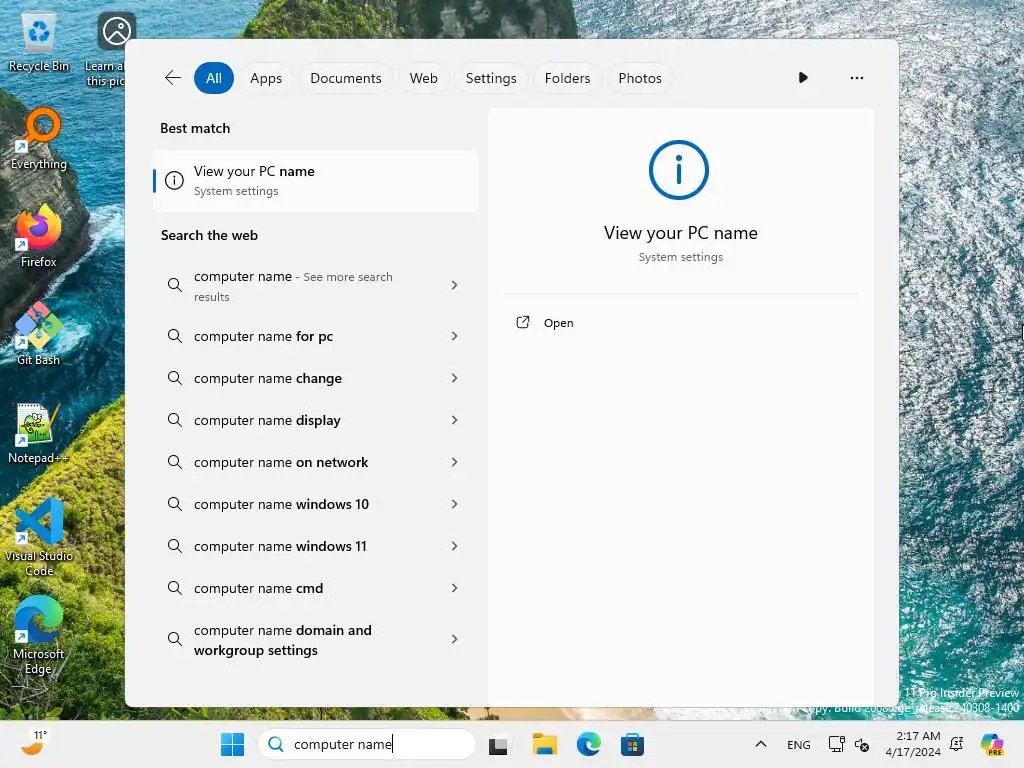Click the search icon next to 'computer name change'
The height and width of the screenshot is (768, 1024).
click(174, 377)
